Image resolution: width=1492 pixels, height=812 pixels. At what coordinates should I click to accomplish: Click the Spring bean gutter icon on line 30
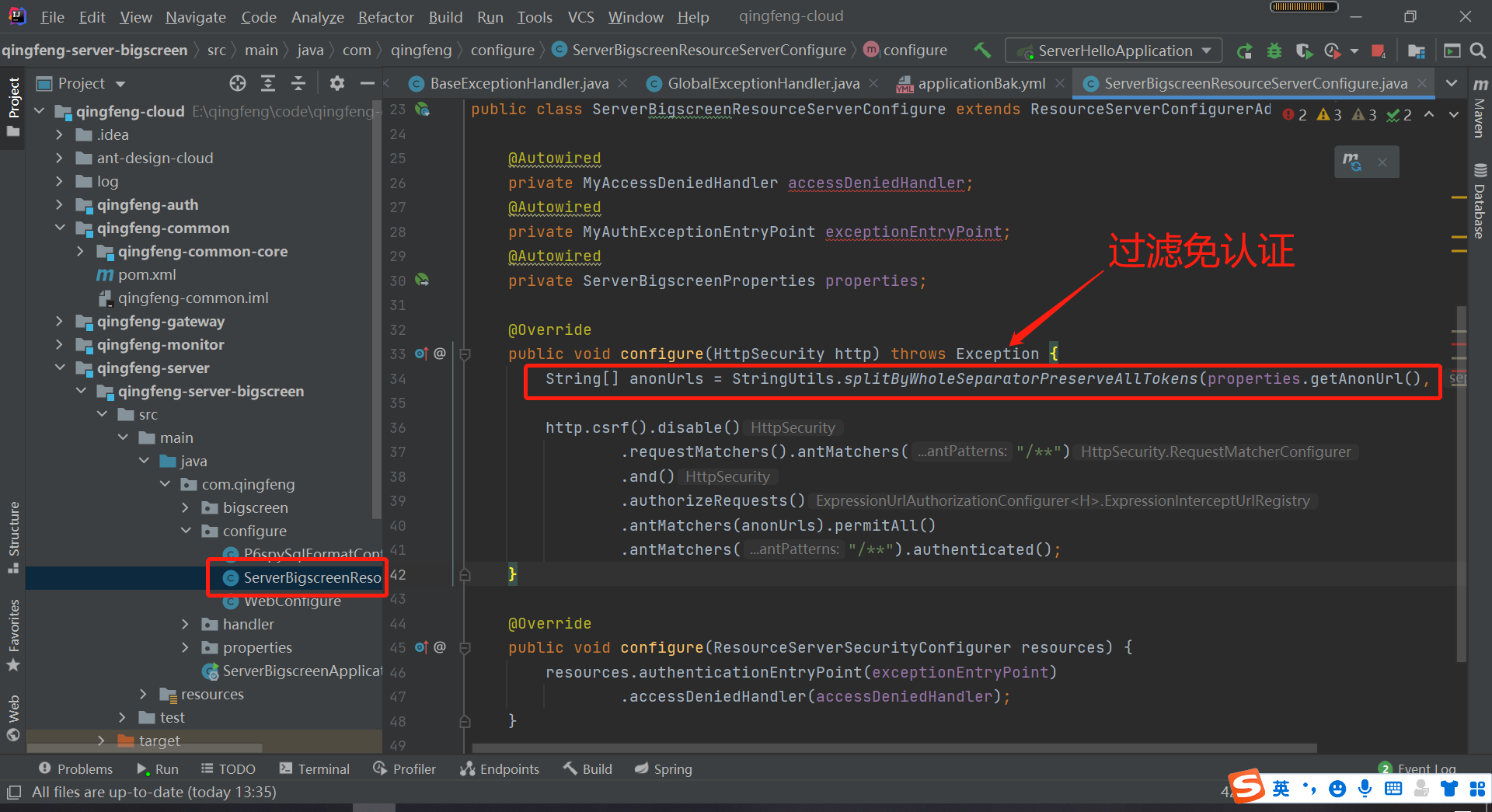coord(422,280)
